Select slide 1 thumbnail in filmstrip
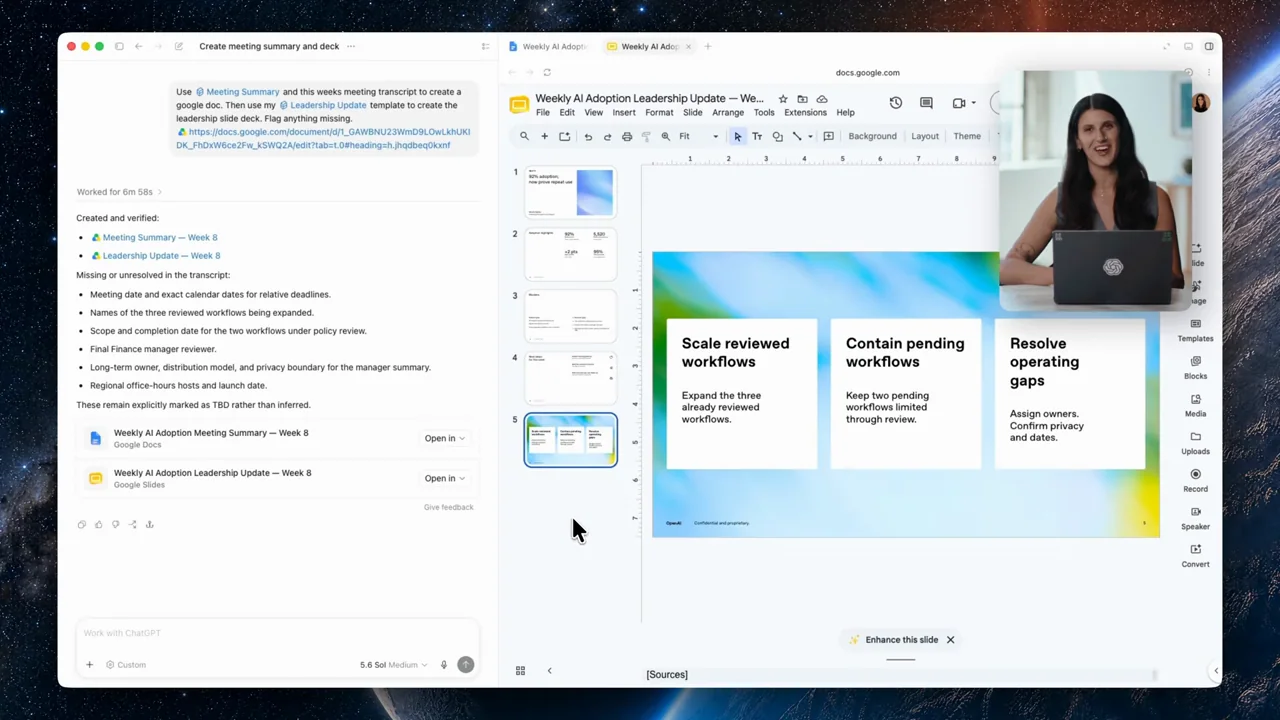Screen dimensions: 1280x720 [571, 192]
